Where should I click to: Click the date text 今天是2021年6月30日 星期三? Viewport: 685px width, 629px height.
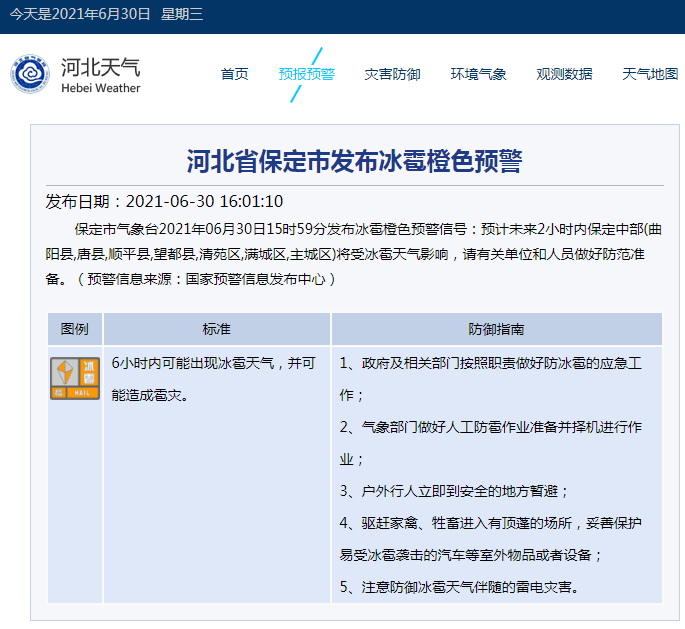(x=106, y=14)
